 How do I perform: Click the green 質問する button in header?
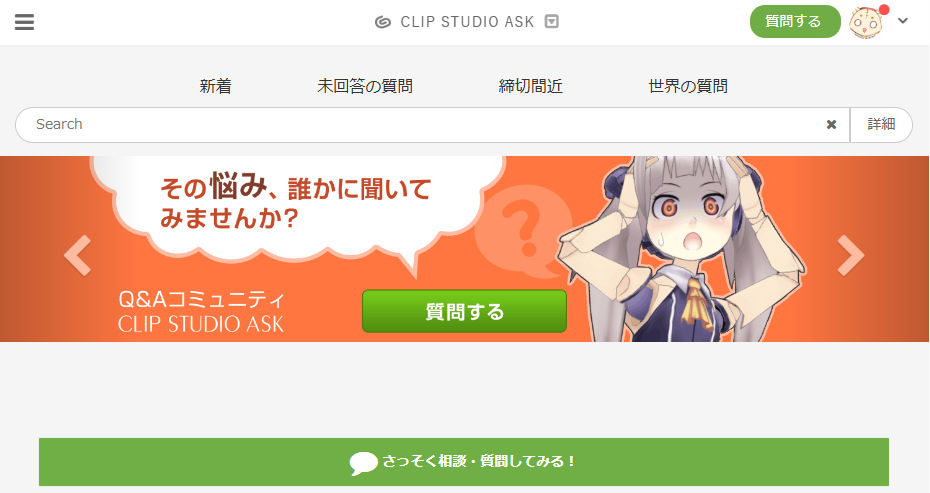click(795, 21)
